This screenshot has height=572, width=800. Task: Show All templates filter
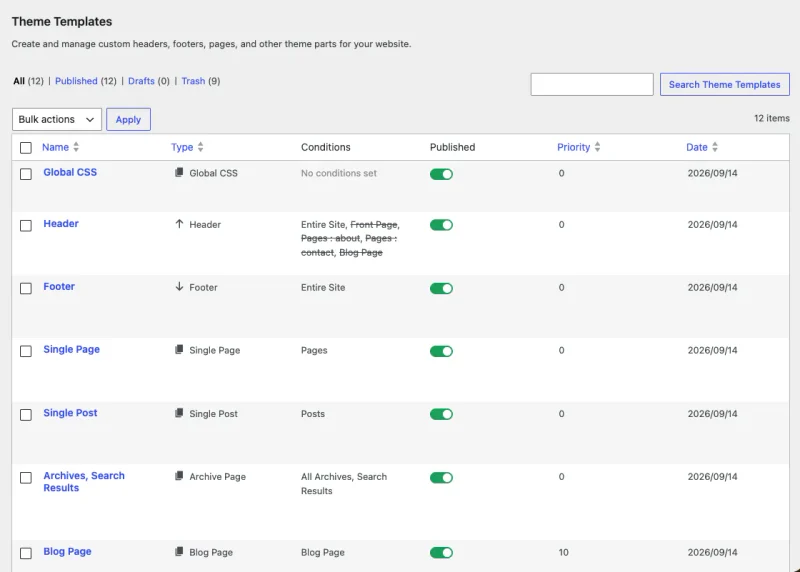click(19, 81)
